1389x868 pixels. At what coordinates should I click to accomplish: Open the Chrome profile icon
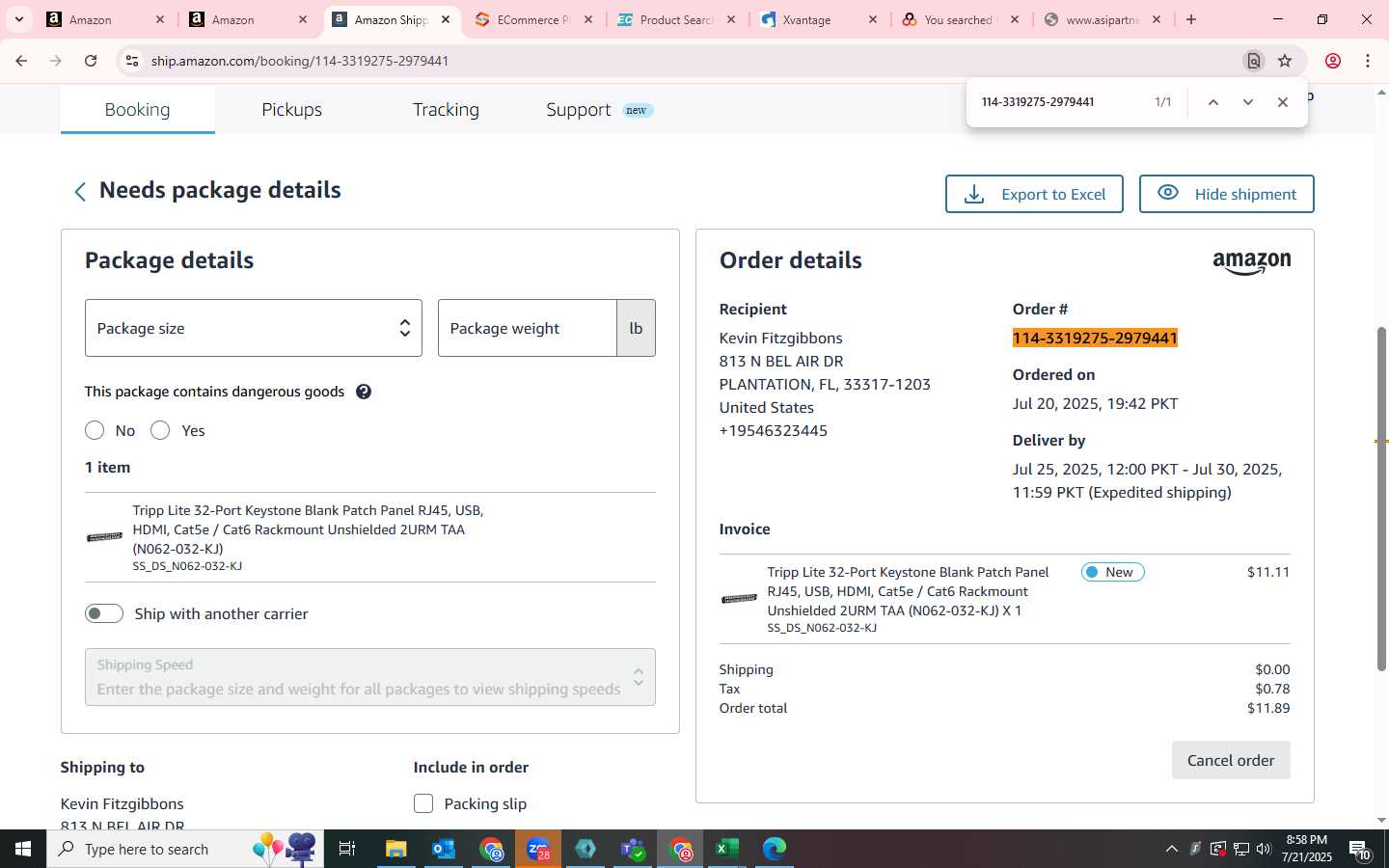point(1333,61)
